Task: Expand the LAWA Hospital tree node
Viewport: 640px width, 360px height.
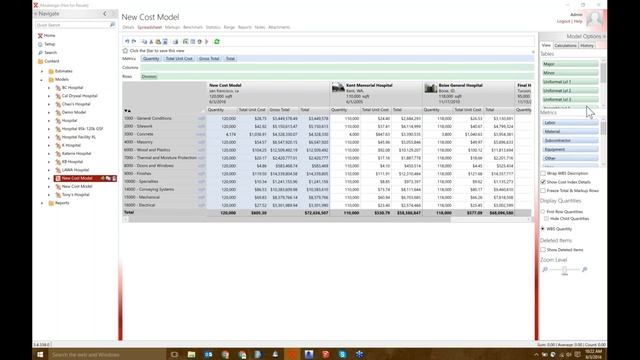Action: click(49, 170)
